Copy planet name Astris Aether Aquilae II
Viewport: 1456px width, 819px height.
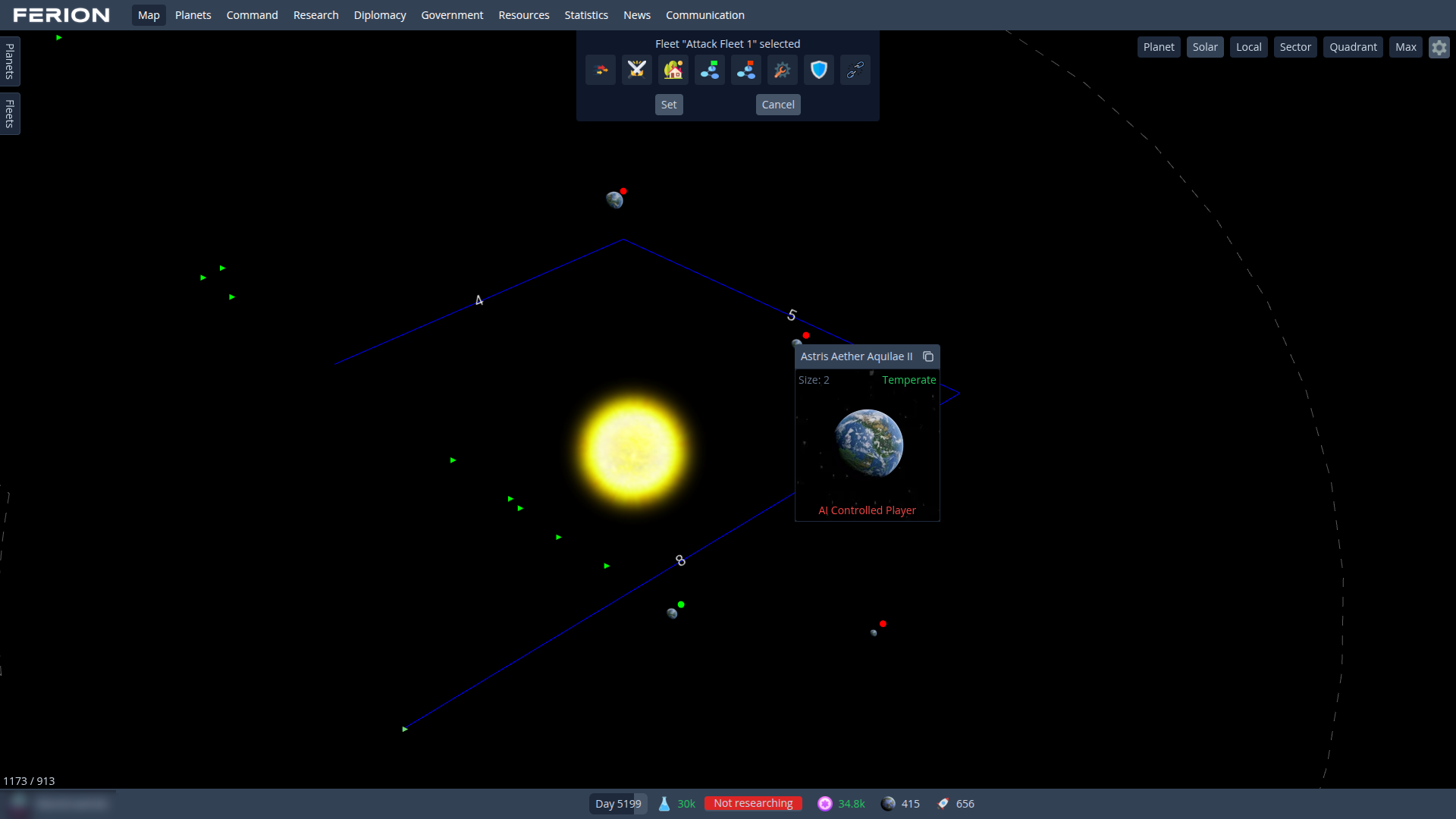point(927,356)
